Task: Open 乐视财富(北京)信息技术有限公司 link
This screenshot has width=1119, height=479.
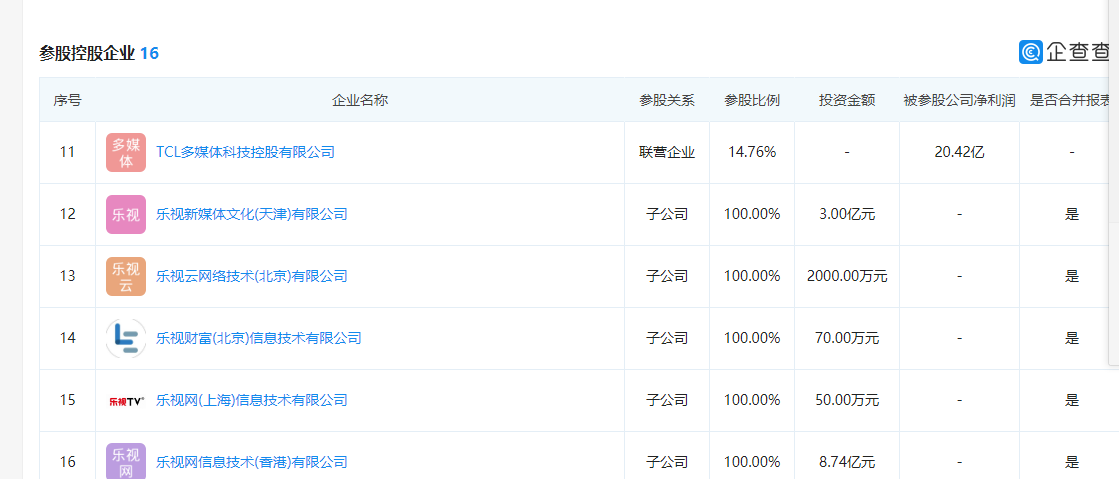Action: pyautogui.click(x=258, y=338)
